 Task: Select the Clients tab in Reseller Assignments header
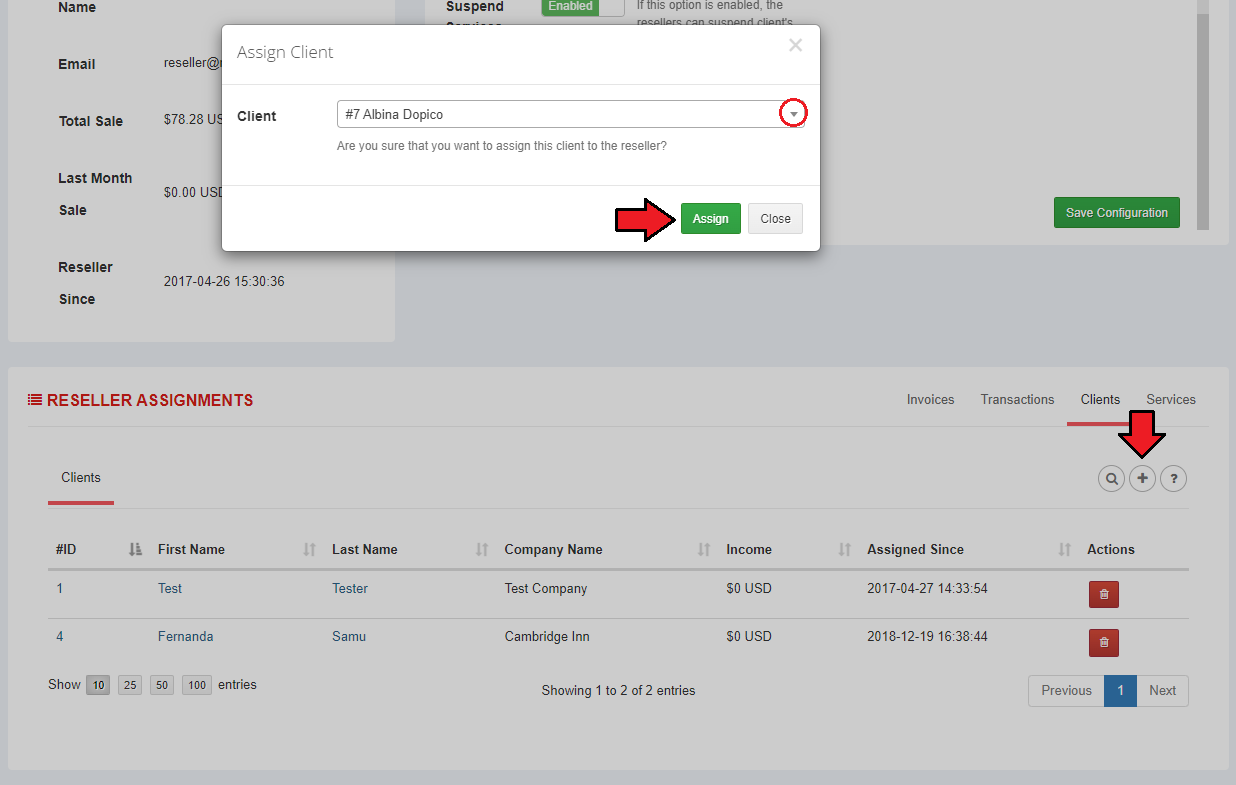coord(1100,399)
